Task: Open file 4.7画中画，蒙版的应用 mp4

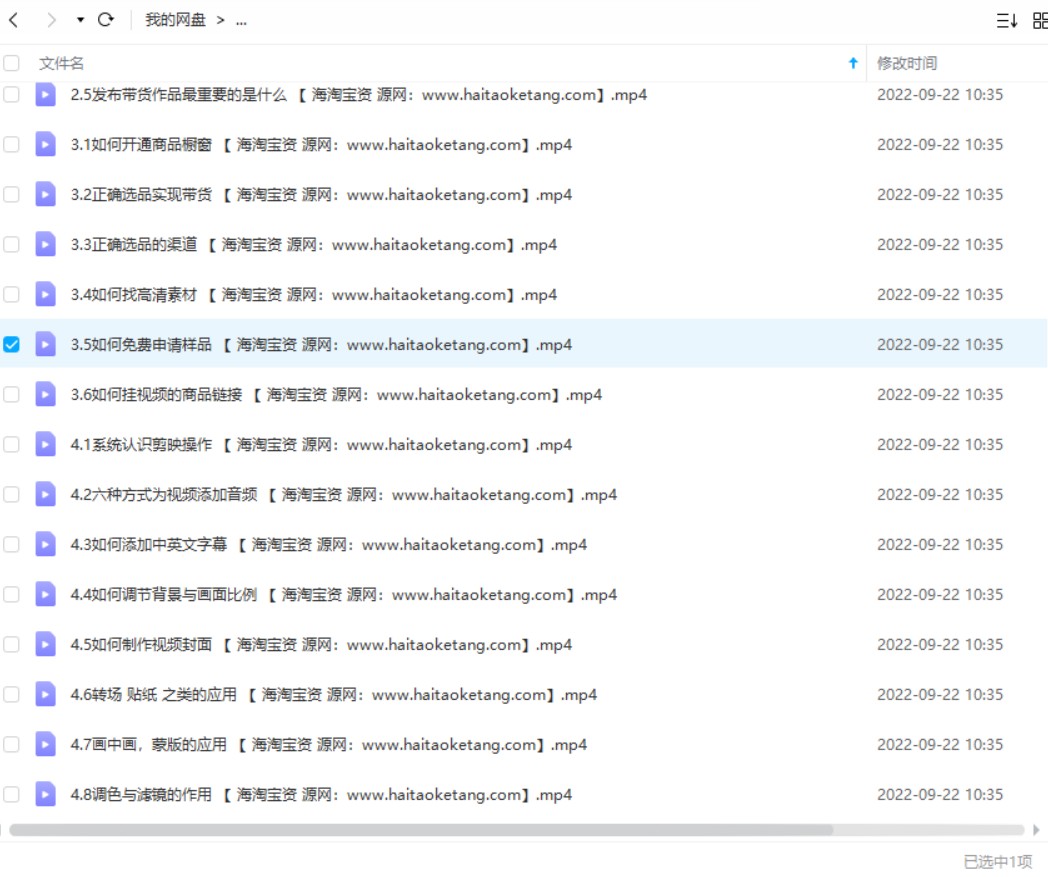Action: tap(329, 745)
